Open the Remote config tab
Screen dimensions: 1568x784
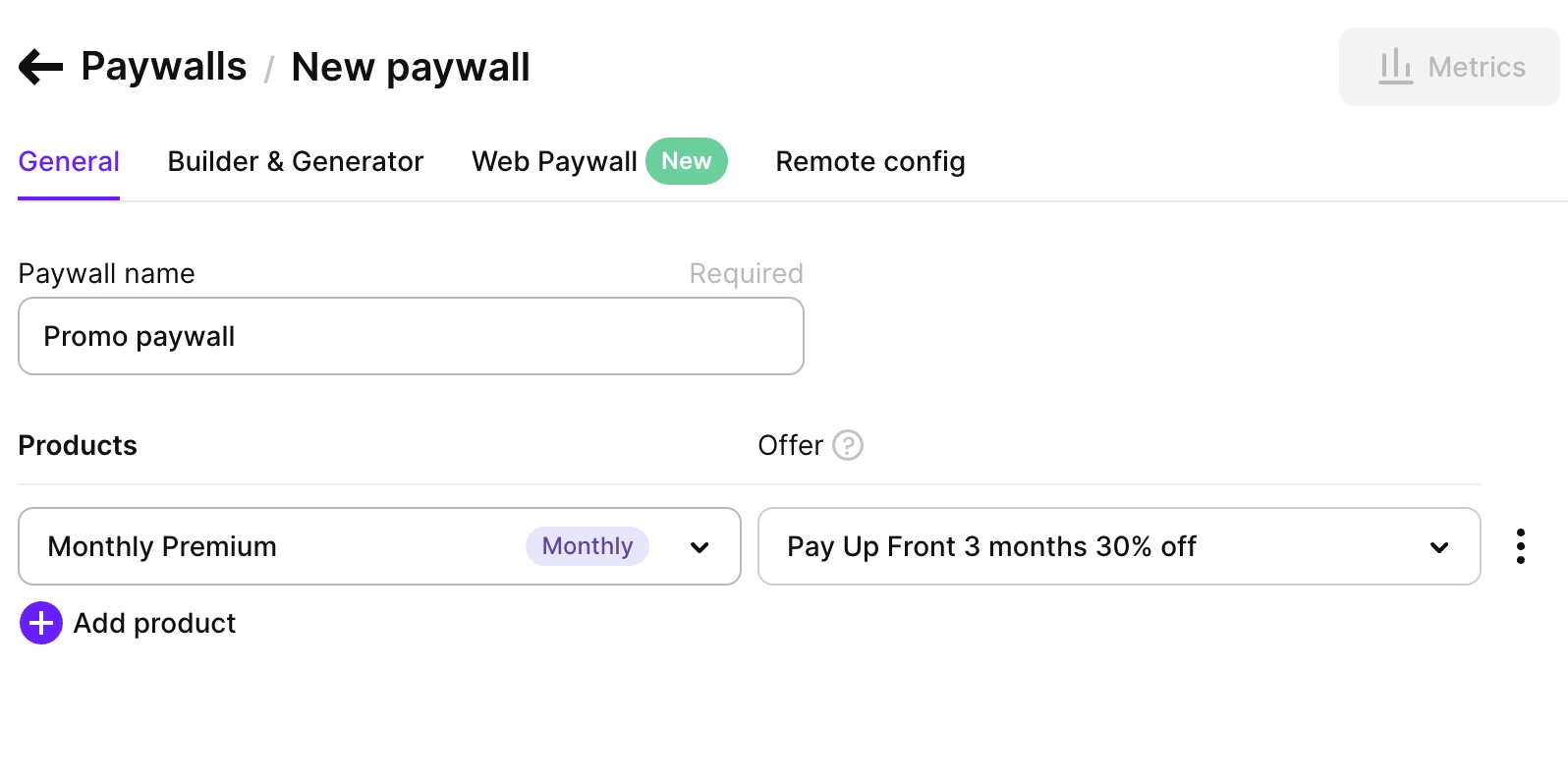(x=869, y=160)
